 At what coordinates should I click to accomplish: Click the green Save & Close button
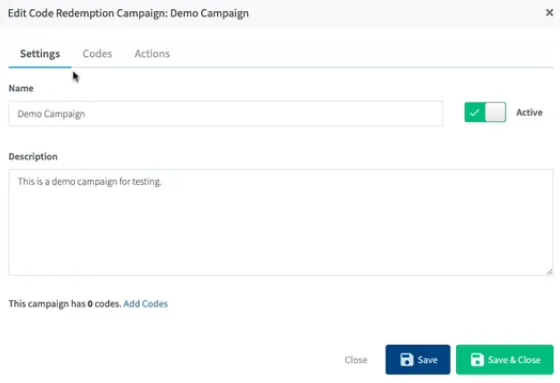[x=505, y=359]
